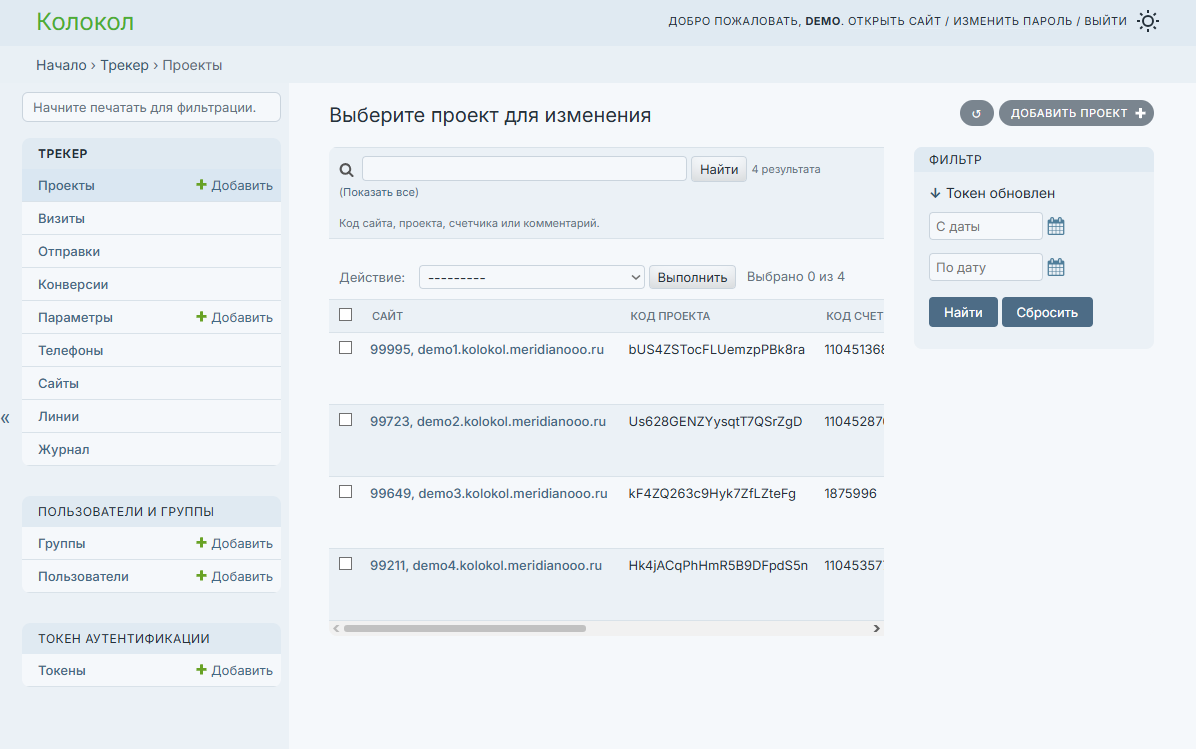Screen dimensions: 1196x749
Task: Focus the main project search field
Action: coord(524,169)
